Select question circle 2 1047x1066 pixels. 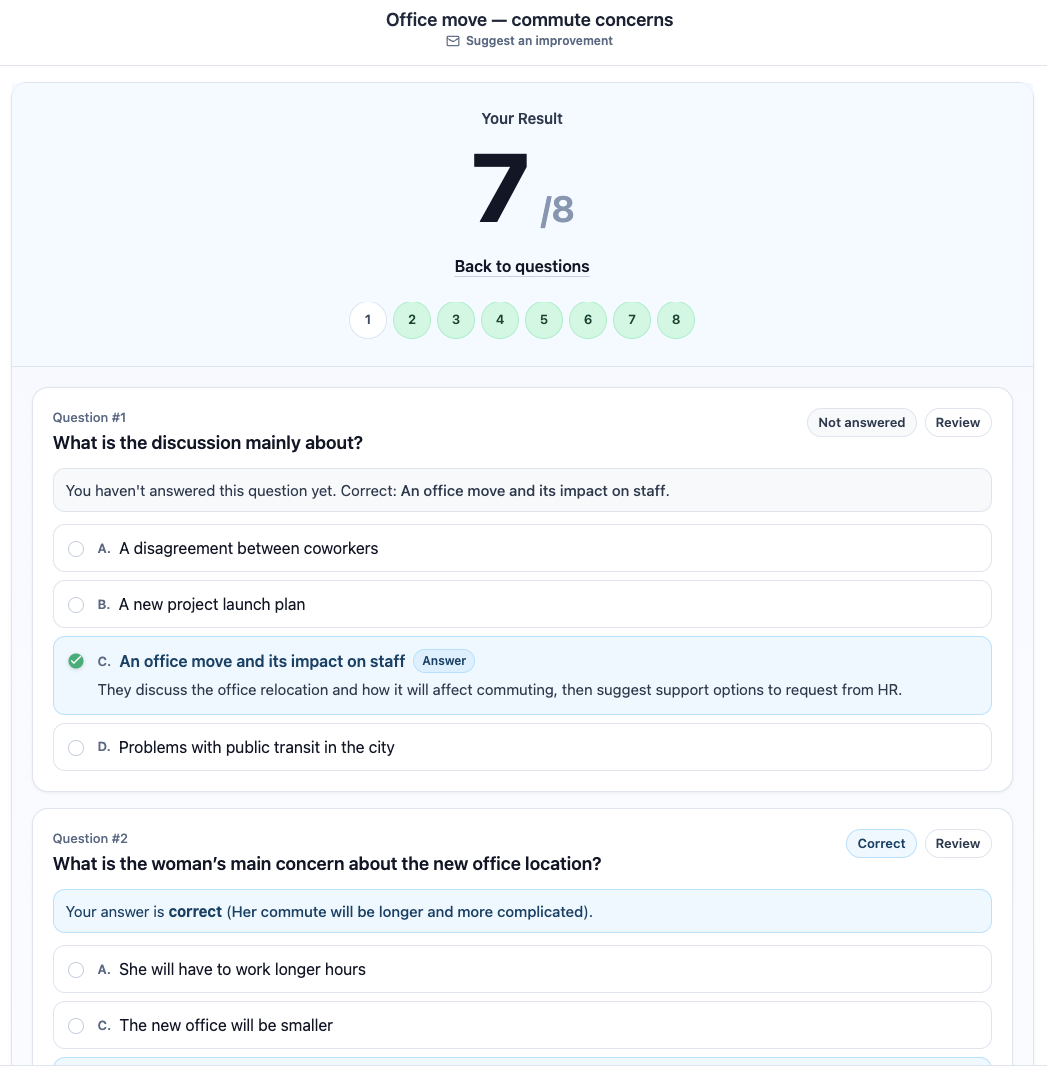[x=412, y=319]
